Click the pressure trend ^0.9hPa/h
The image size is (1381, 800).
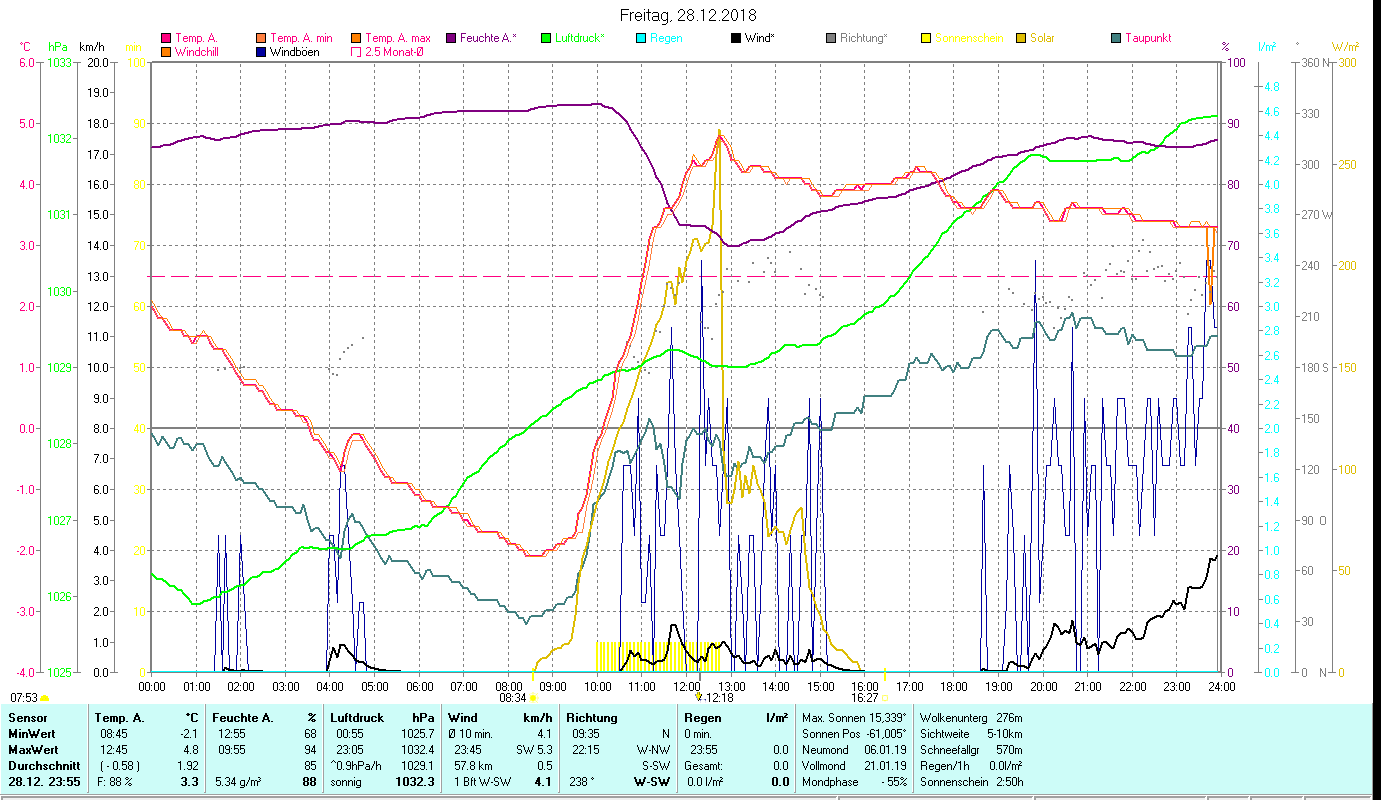pos(357,766)
